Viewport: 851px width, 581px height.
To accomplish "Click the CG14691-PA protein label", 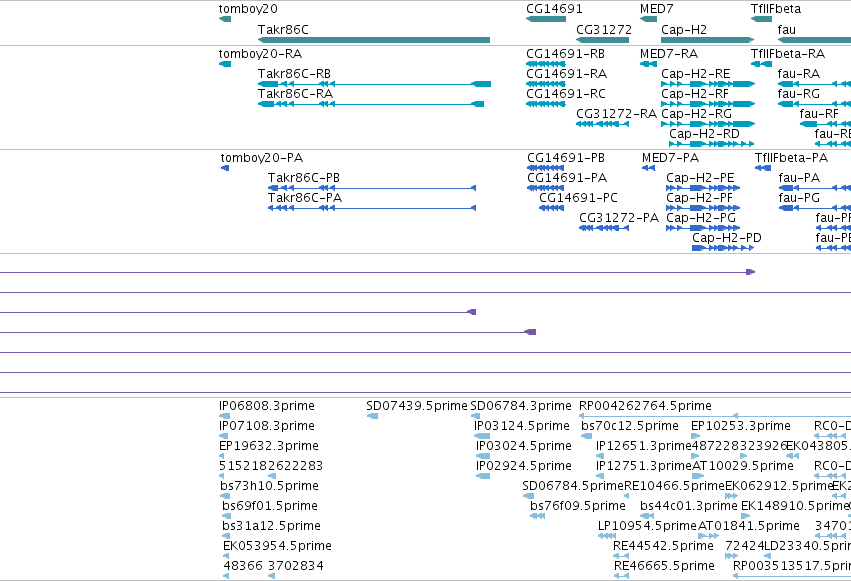I will pyautogui.click(x=567, y=178).
